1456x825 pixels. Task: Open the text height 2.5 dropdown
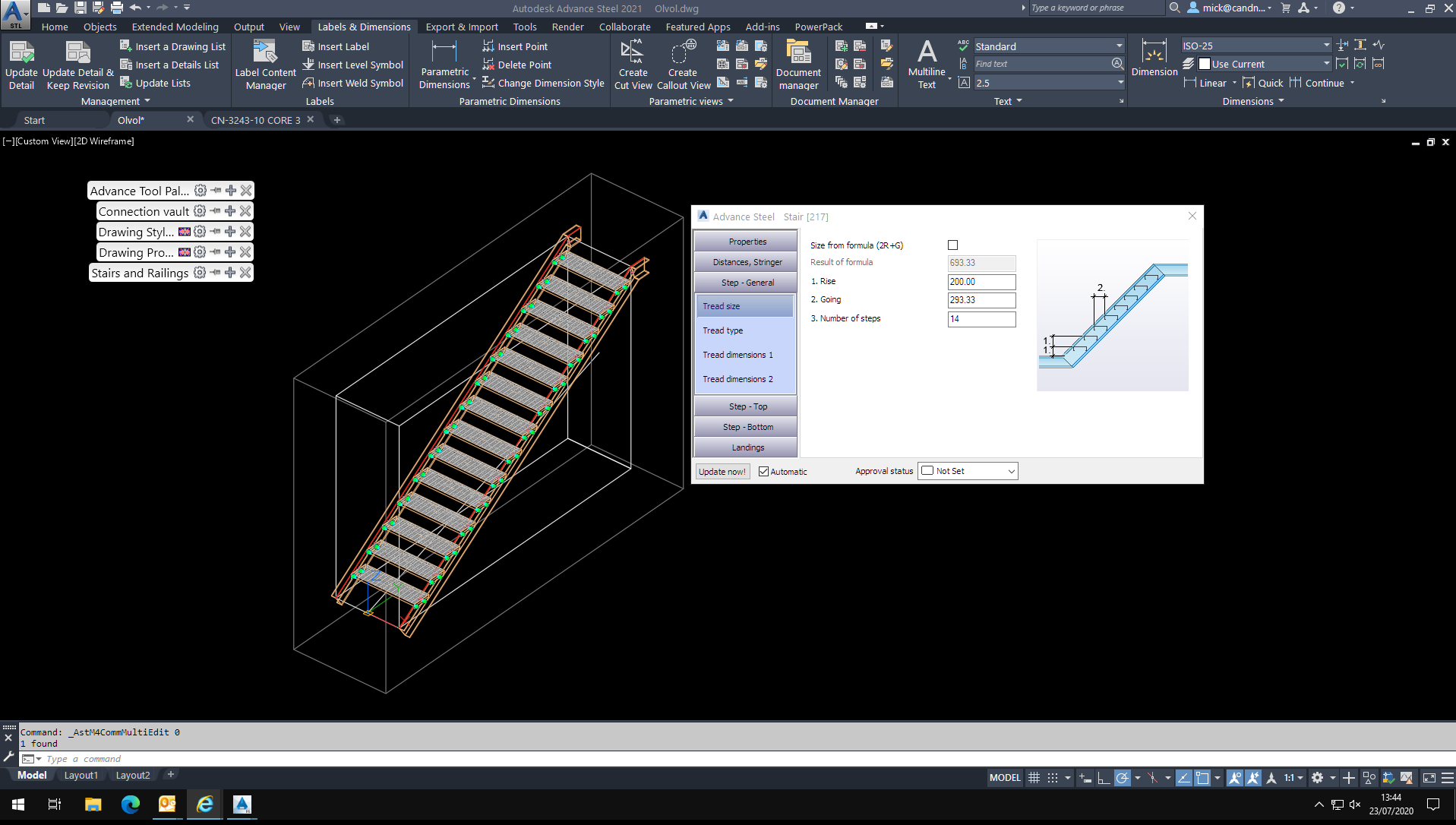pos(1048,83)
